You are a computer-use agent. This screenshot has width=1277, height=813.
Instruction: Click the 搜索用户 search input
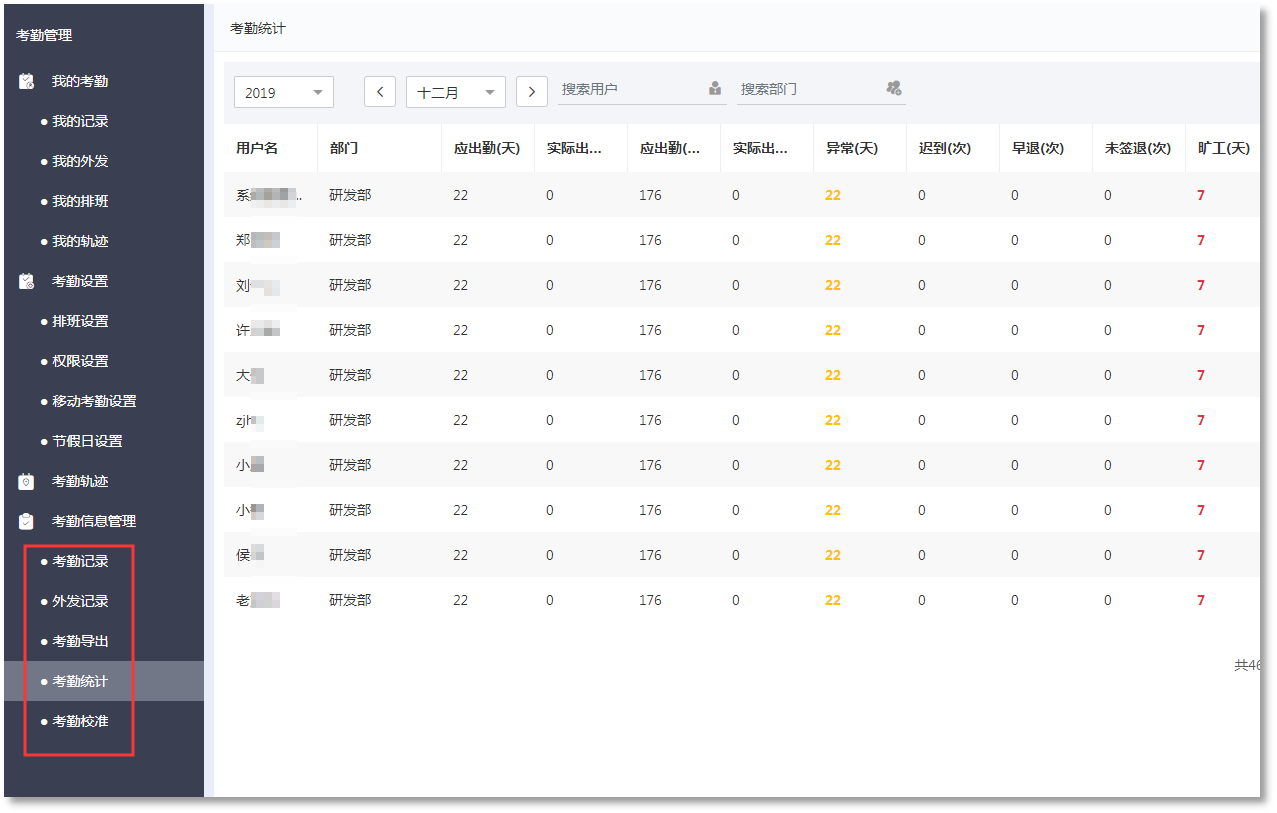[x=630, y=89]
